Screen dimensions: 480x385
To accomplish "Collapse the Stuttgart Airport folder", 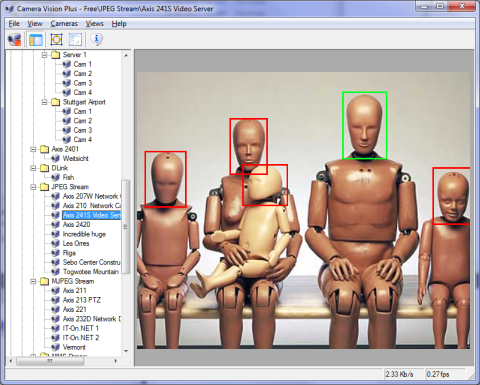I will click(44, 102).
